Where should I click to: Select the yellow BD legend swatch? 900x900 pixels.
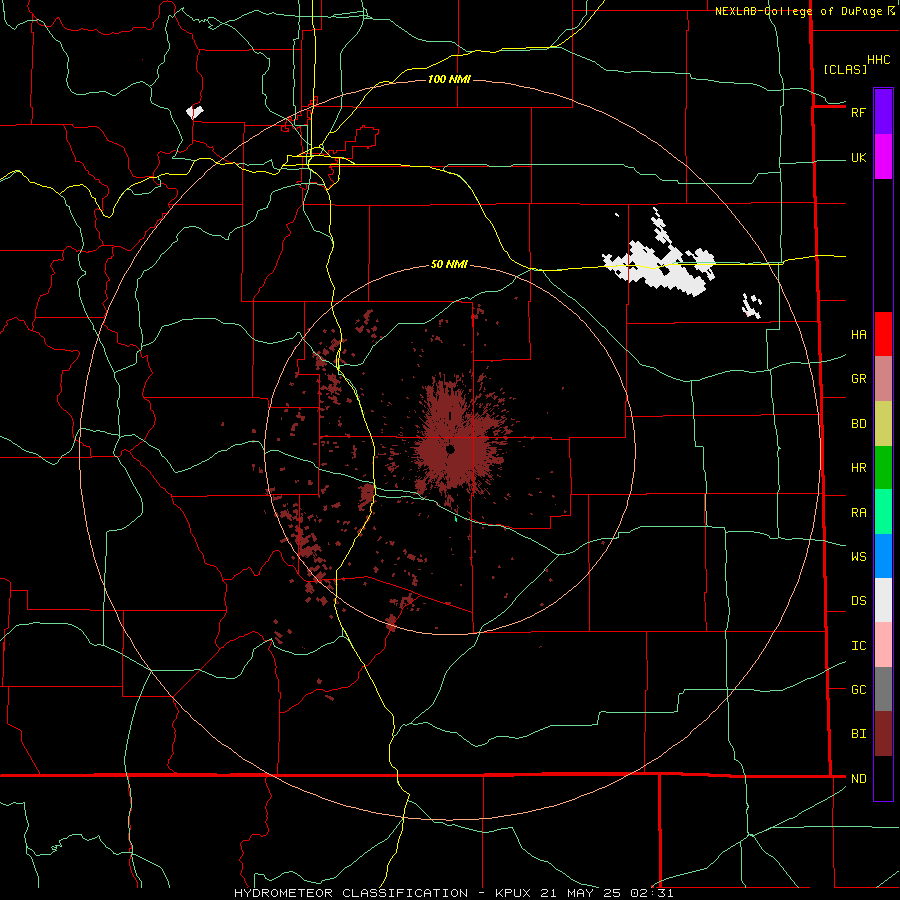coord(883,424)
